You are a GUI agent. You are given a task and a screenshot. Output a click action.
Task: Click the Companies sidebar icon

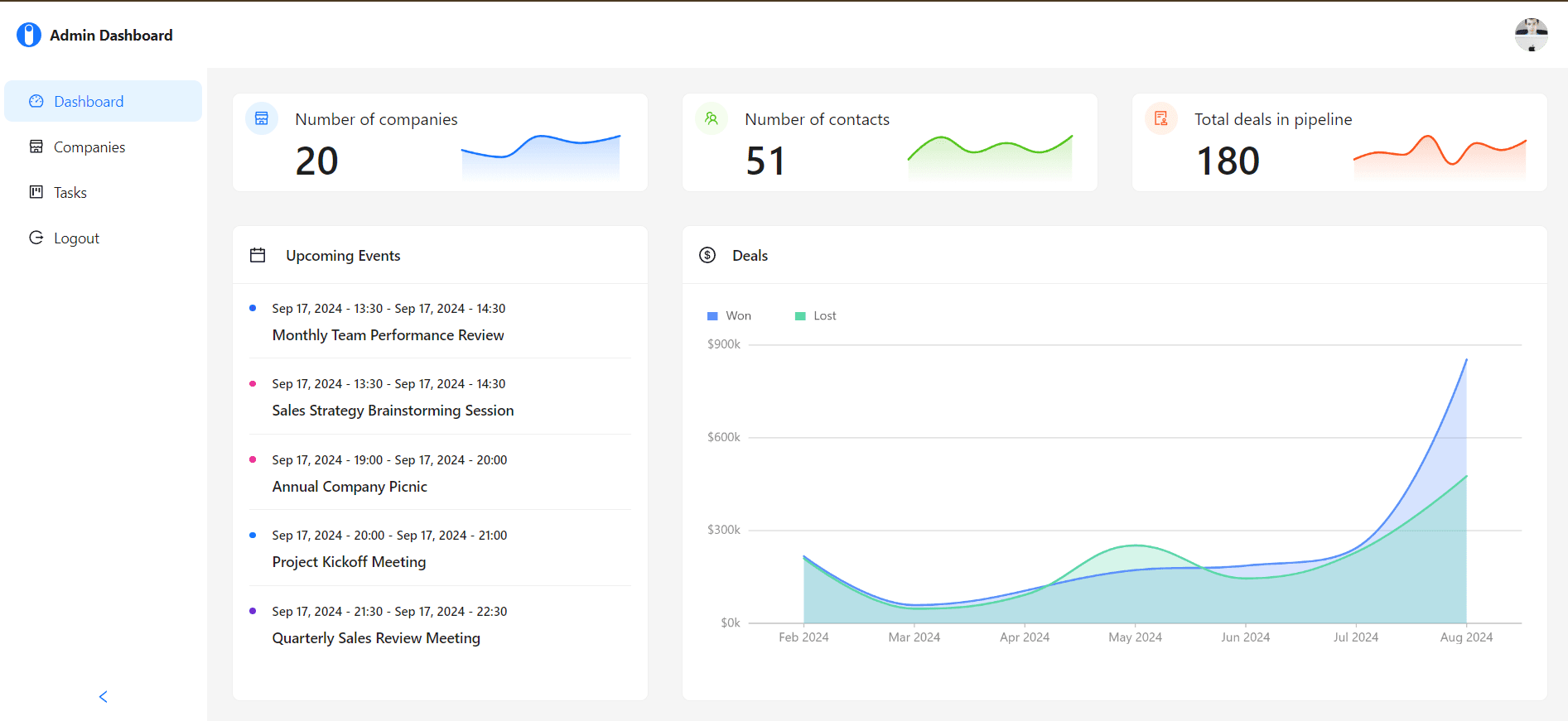tap(36, 147)
